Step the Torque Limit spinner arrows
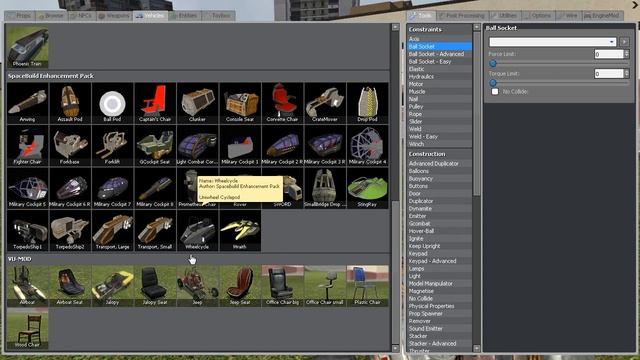Screen dimensions: 640x360 [x=627, y=73]
